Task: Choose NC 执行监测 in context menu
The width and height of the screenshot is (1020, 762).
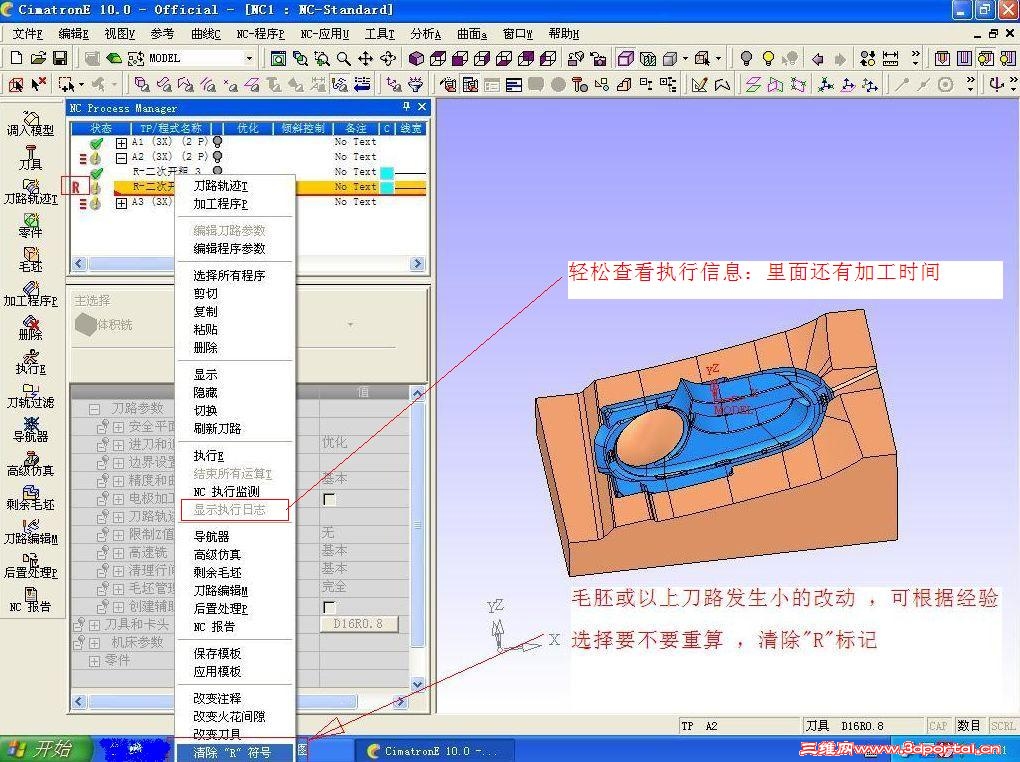Action: click(226, 492)
